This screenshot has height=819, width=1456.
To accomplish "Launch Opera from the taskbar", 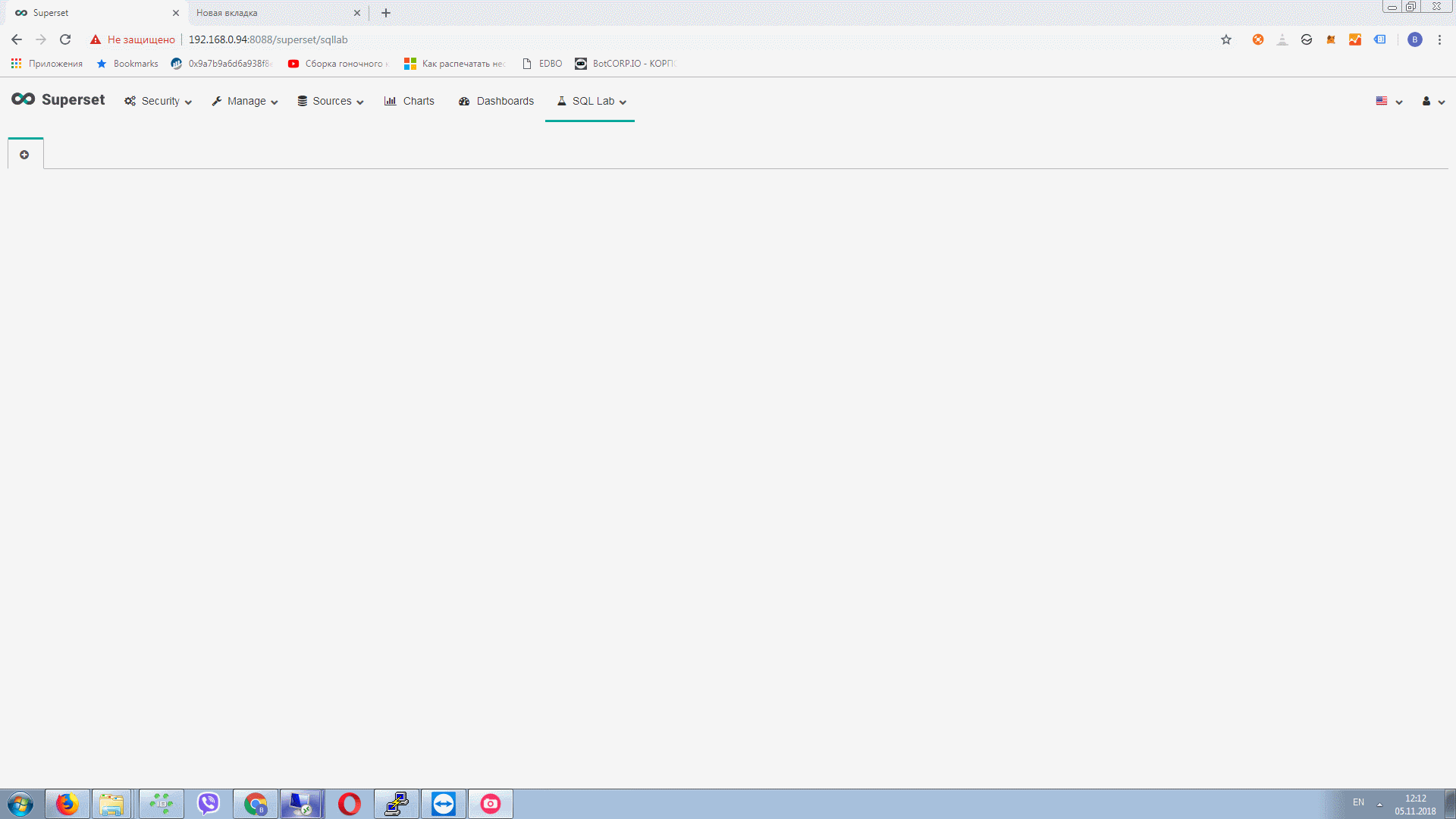I will point(350,803).
